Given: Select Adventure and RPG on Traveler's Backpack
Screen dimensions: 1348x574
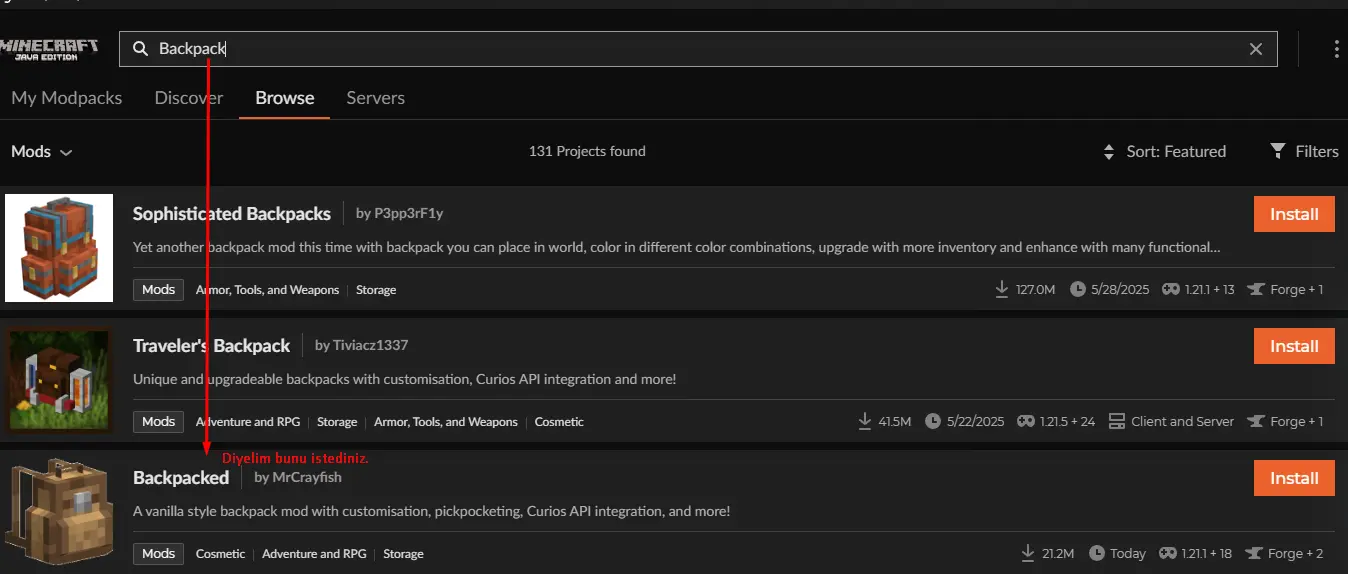Looking at the screenshot, I should (250, 422).
